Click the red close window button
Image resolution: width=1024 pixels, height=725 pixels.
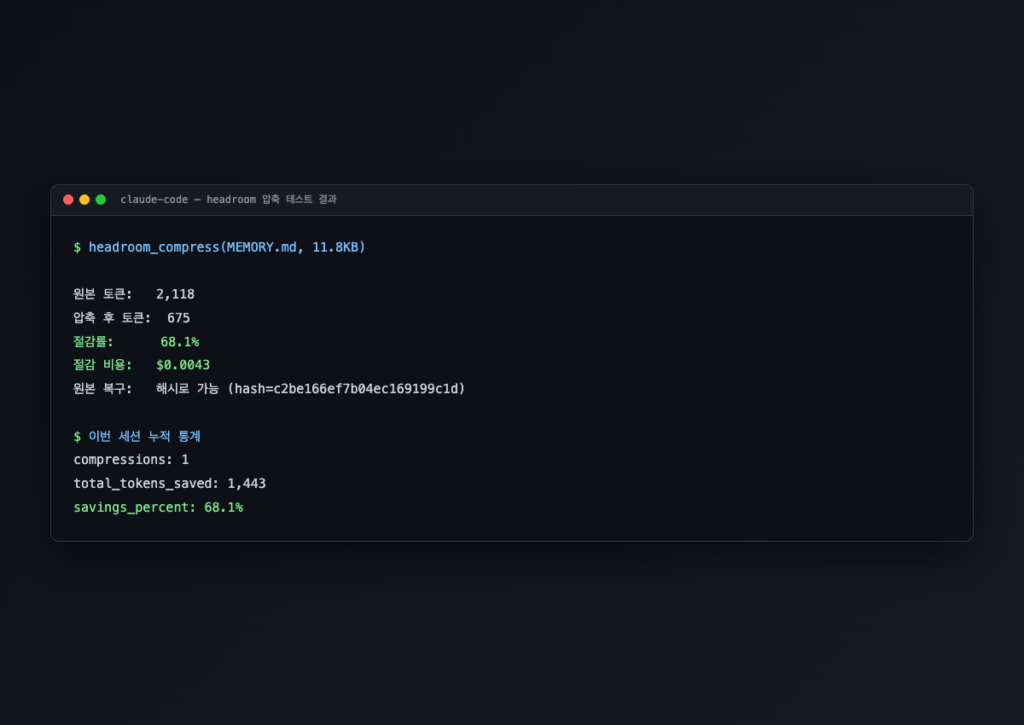(68, 200)
